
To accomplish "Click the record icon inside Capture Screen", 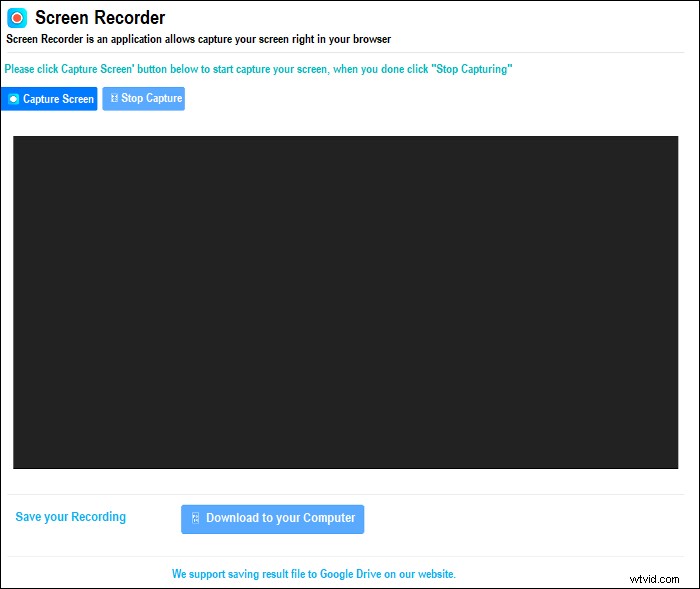I will (x=14, y=99).
